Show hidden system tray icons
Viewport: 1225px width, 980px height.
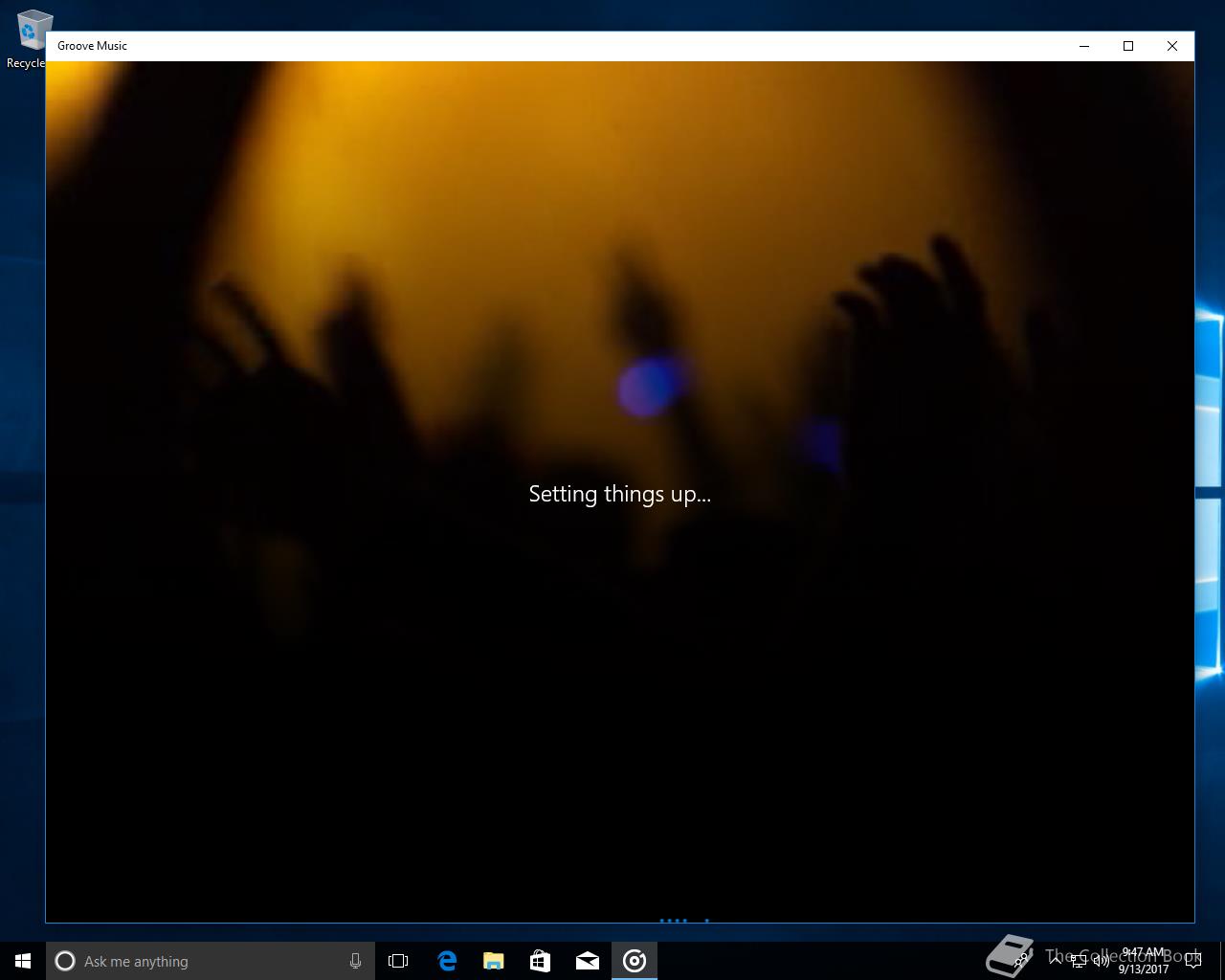point(1057,961)
